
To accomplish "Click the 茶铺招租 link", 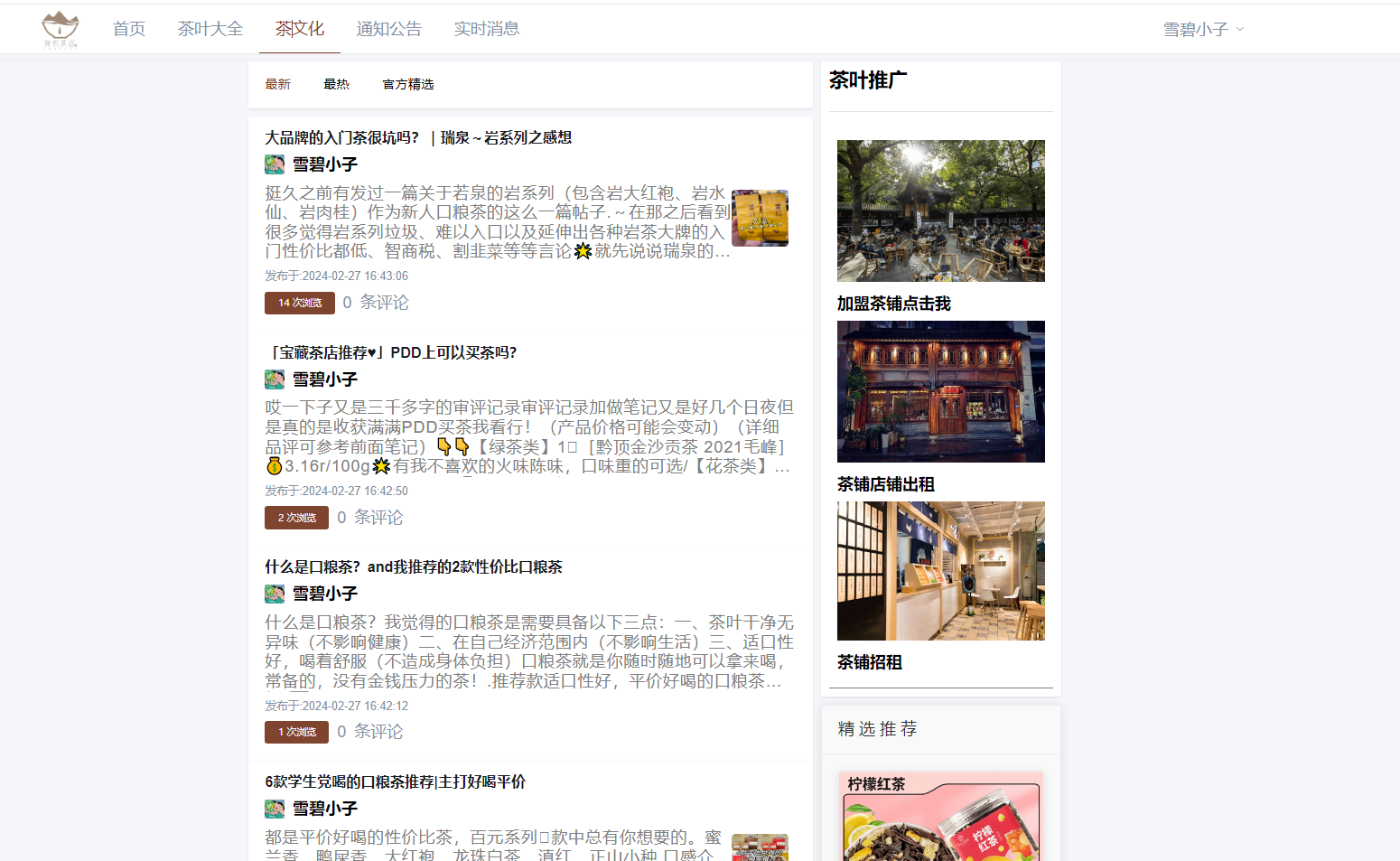I will (870, 662).
